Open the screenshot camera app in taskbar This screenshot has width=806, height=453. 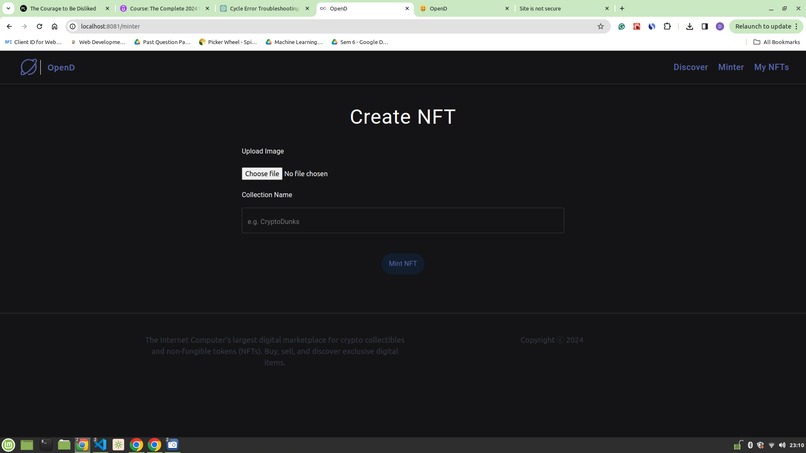click(x=173, y=445)
